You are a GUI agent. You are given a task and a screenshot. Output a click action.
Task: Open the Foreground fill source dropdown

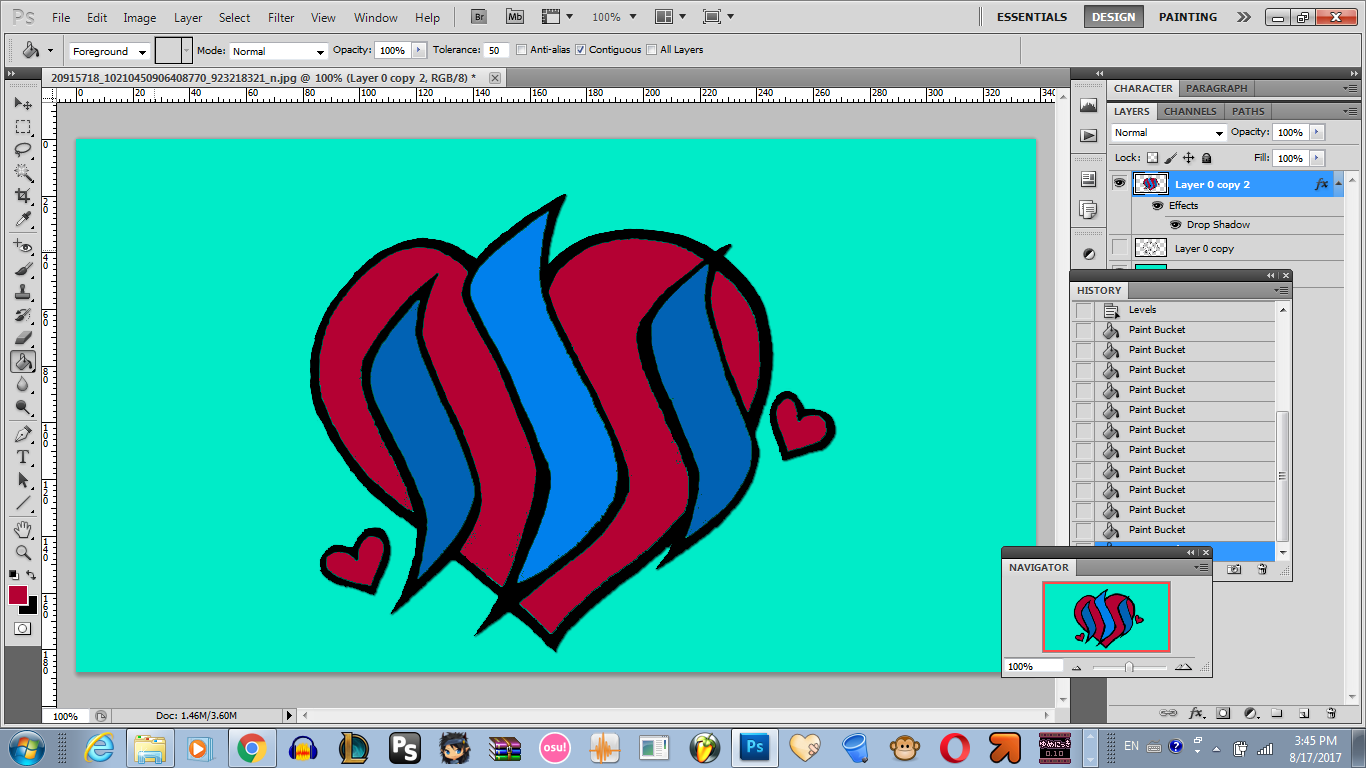tap(109, 51)
